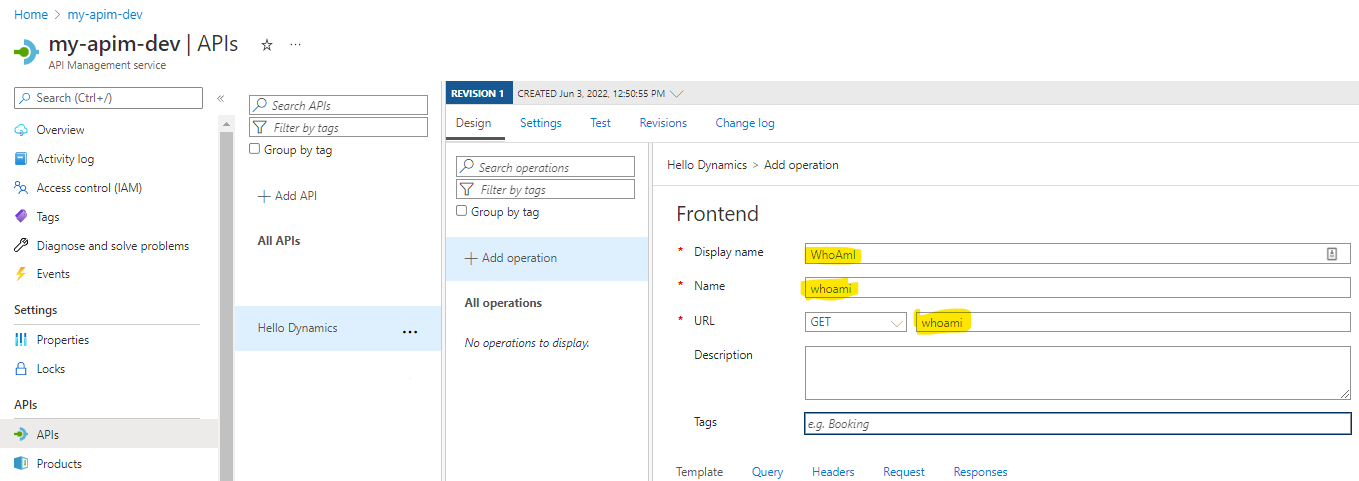Open the GET HTTP method dropdown
1359x481 pixels.
[855, 322]
